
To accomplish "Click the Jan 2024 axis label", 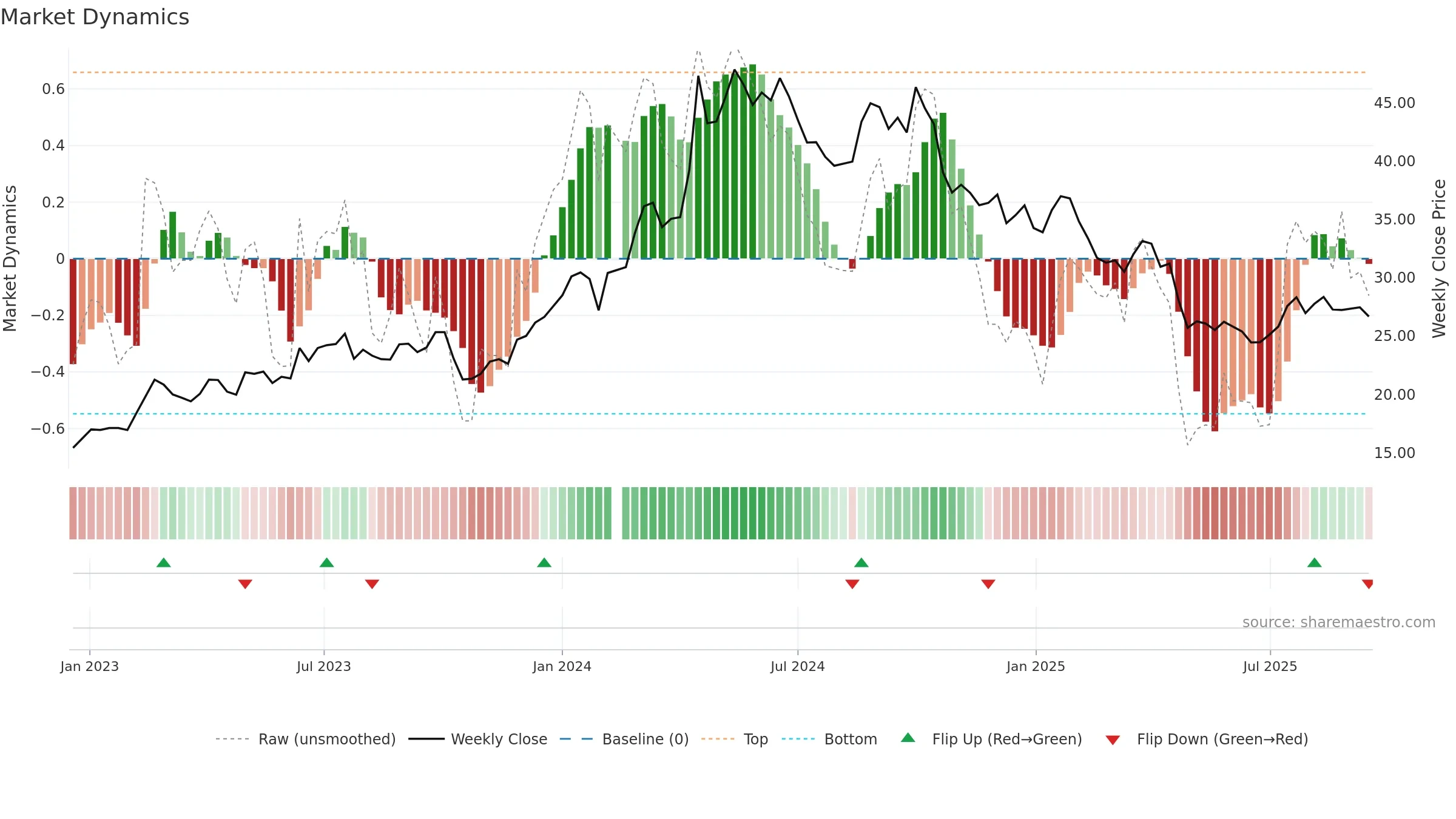I will coord(562,666).
